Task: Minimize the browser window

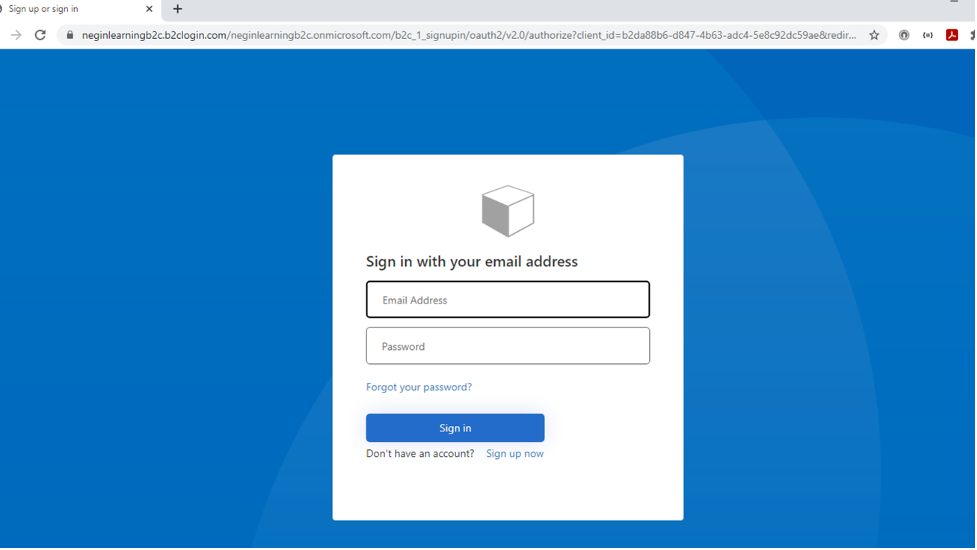Action: coord(953,5)
